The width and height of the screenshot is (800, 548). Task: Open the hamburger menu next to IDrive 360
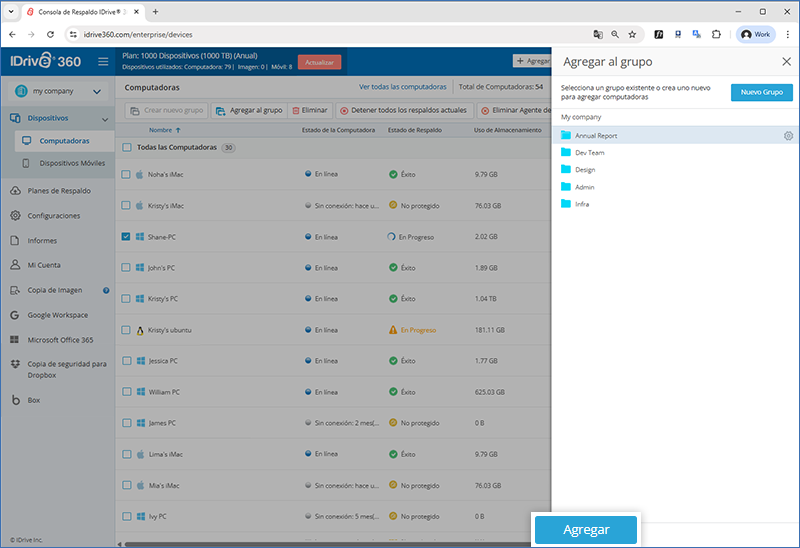click(x=103, y=62)
